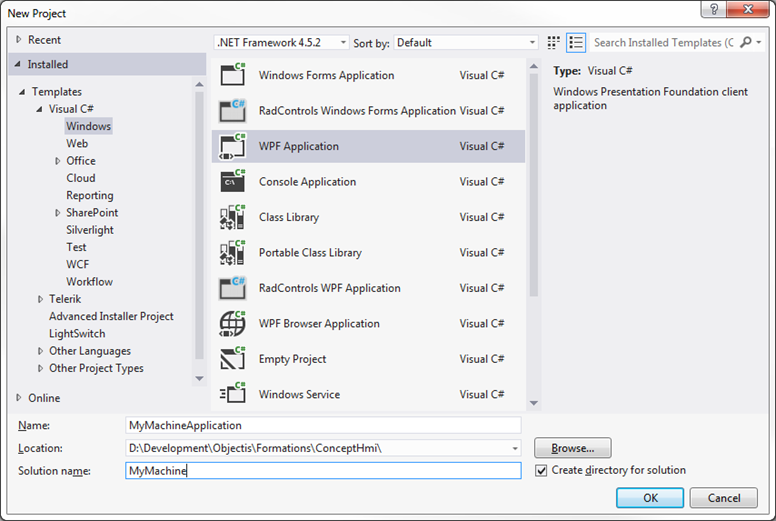Select the Windows Forms Application name

[x=327, y=75]
